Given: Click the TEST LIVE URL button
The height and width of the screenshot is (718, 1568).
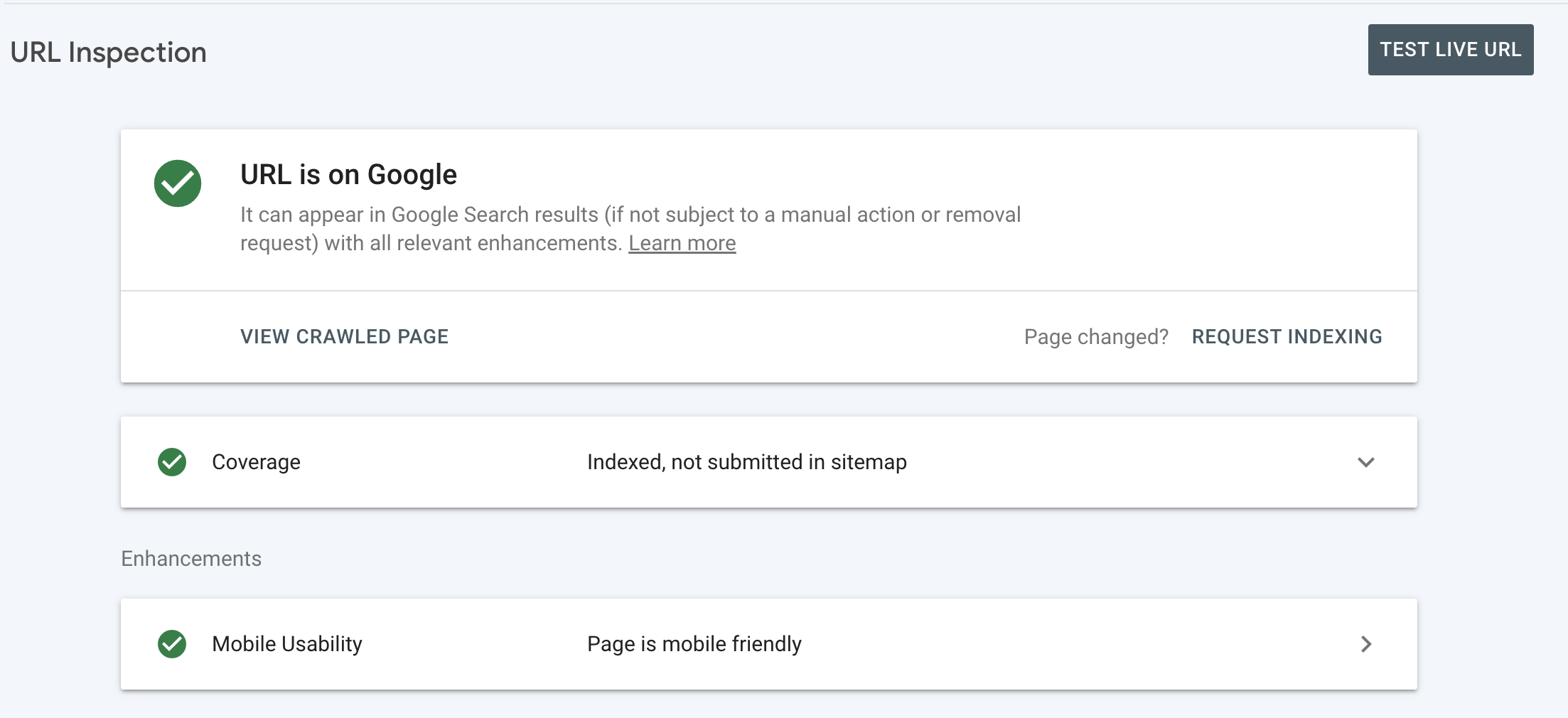Looking at the screenshot, I should [1450, 50].
